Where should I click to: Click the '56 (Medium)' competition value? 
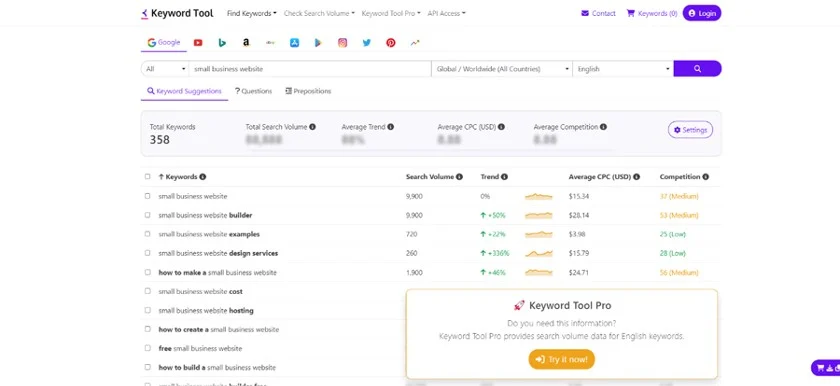point(679,273)
